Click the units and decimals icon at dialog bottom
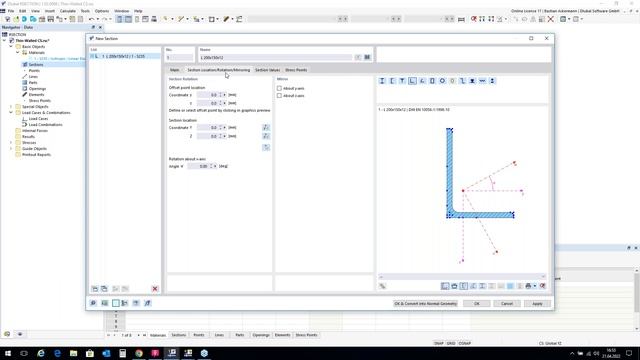 [104, 303]
